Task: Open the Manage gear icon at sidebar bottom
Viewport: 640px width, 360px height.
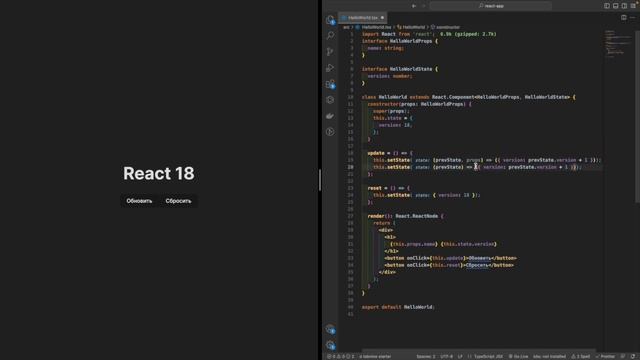Action: tap(330, 345)
